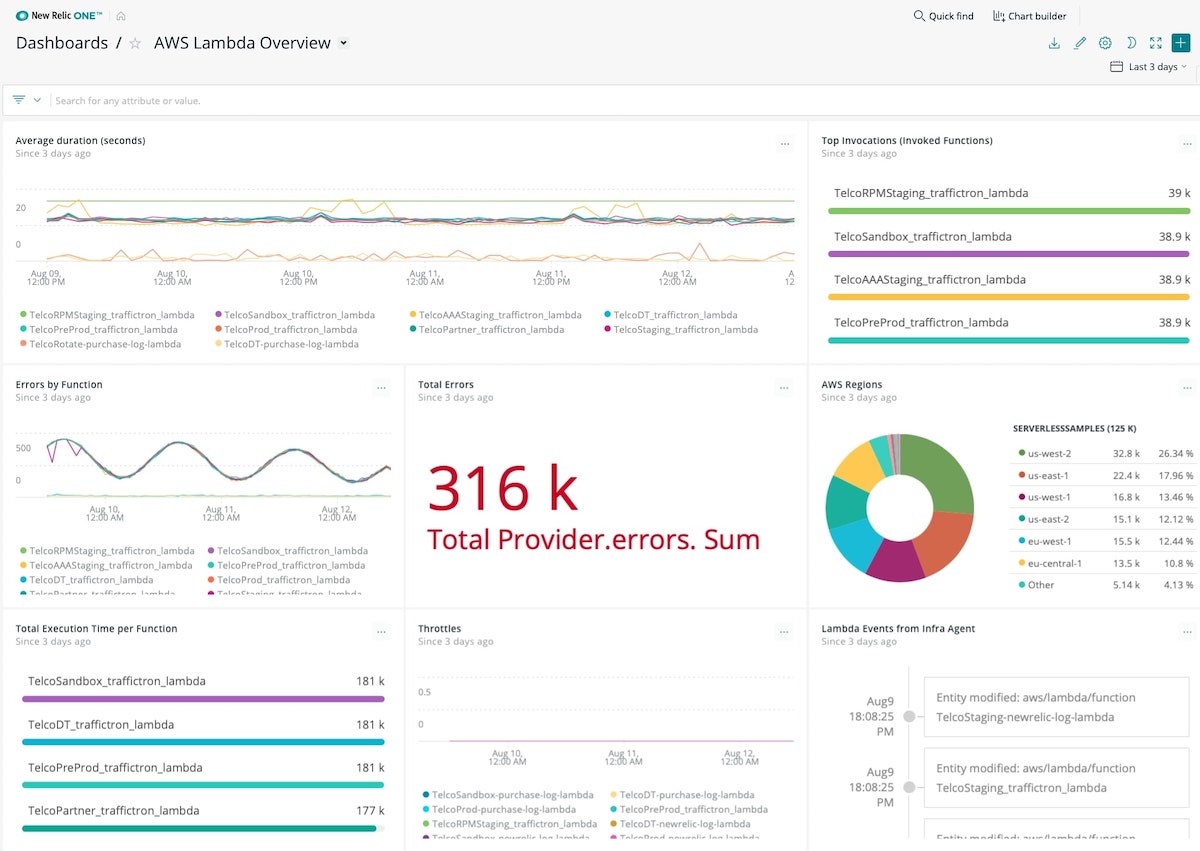Click the Dashboards breadcrumb link

pos(62,43)
